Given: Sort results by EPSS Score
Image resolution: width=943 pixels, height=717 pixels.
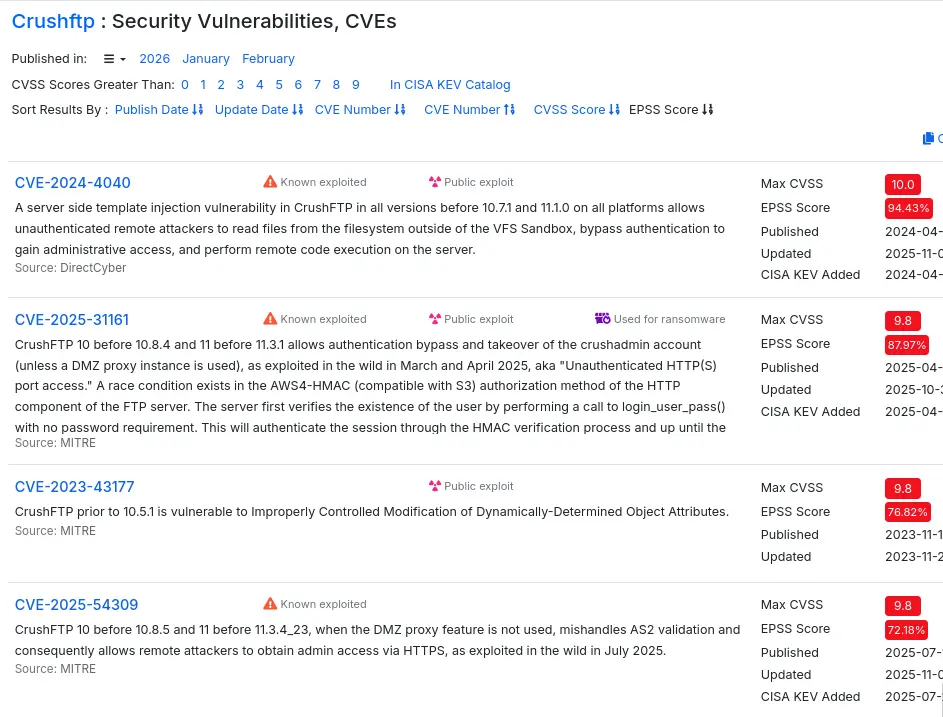Looking at the screenshot, I should coord(671,110).
